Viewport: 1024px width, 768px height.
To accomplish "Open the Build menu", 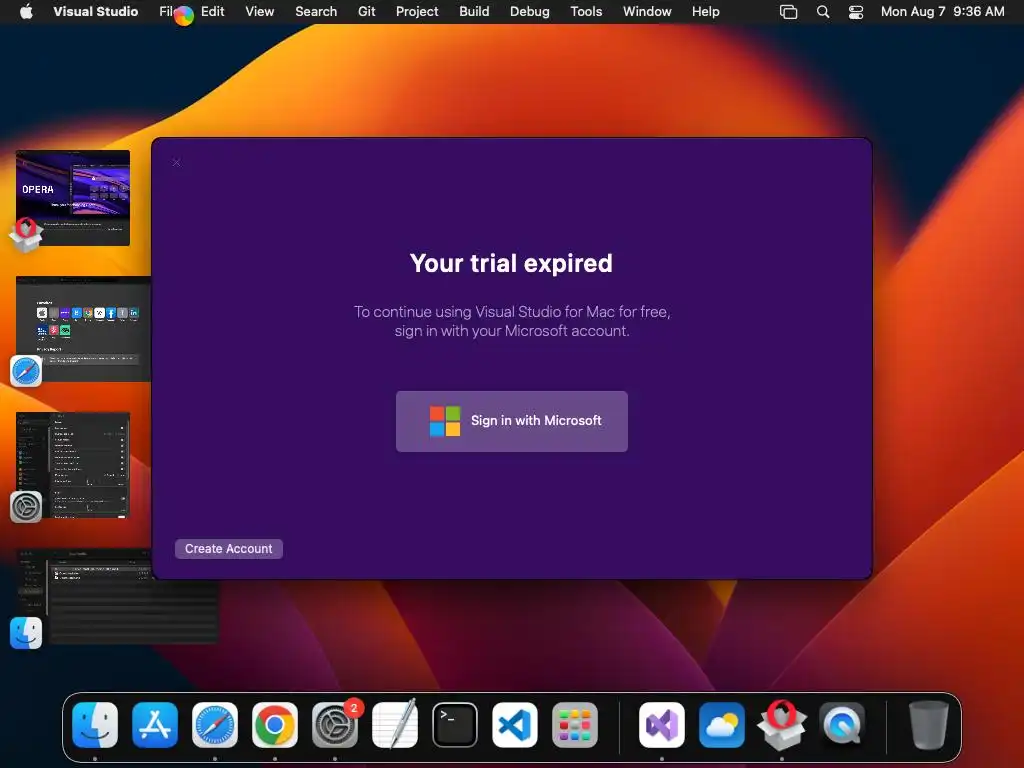I will click(474, 11).
